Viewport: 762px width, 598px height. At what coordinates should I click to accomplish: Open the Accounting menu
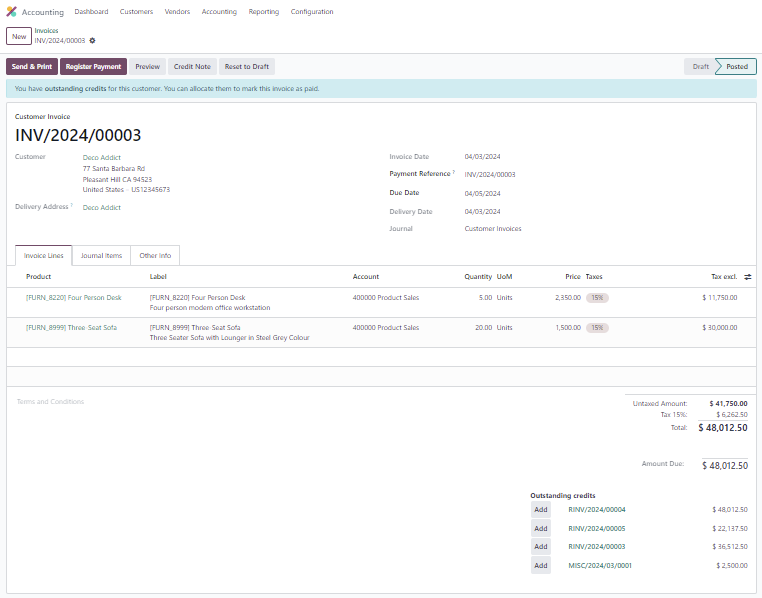tap(219, 12)
